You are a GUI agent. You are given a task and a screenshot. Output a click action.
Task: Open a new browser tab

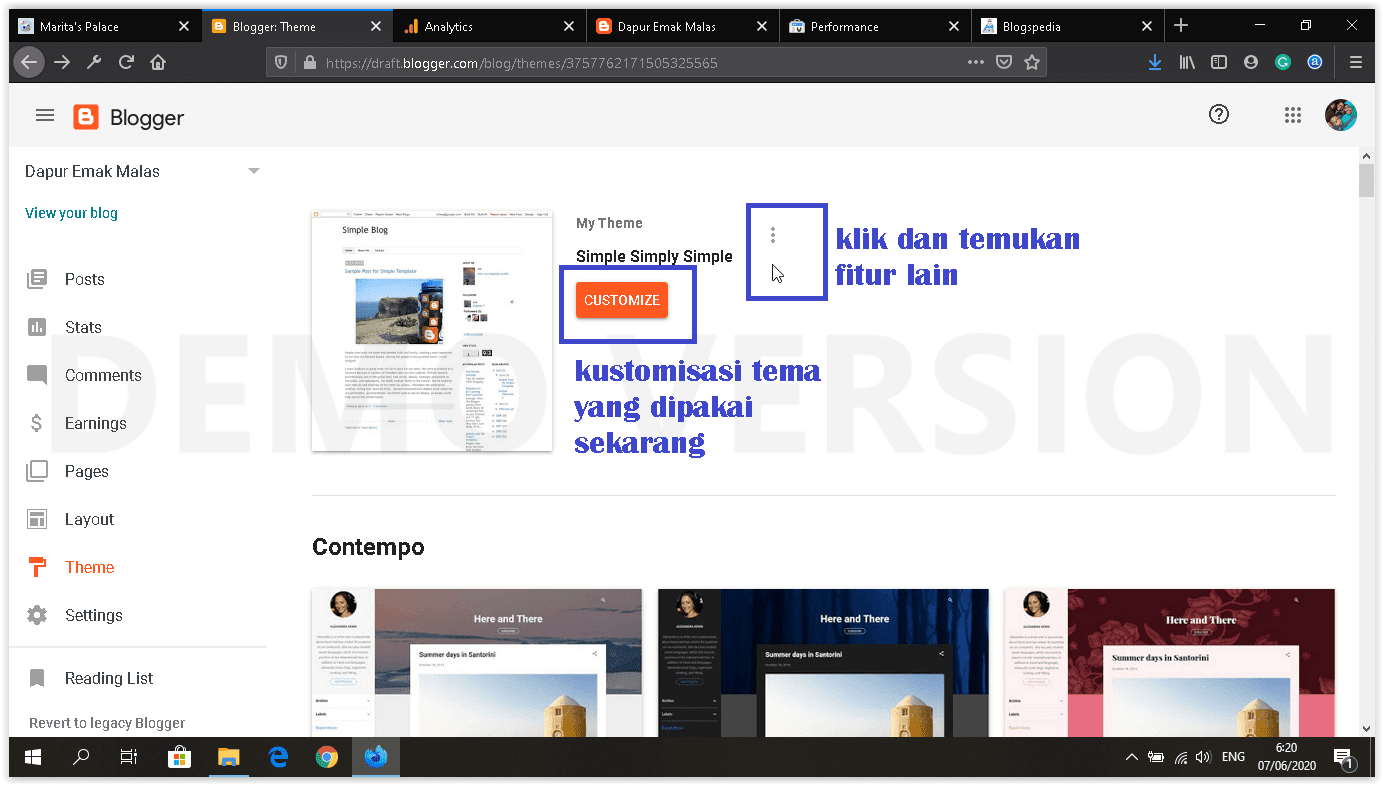1181,26
